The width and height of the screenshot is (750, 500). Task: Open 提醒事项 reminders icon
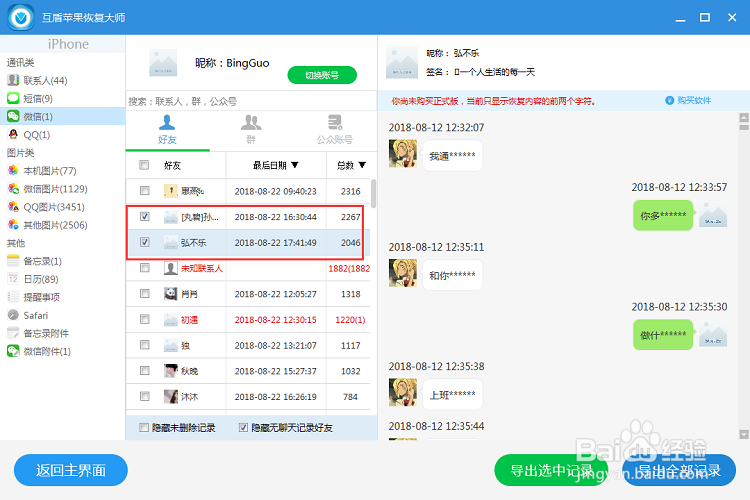click(x=13, y=297)
